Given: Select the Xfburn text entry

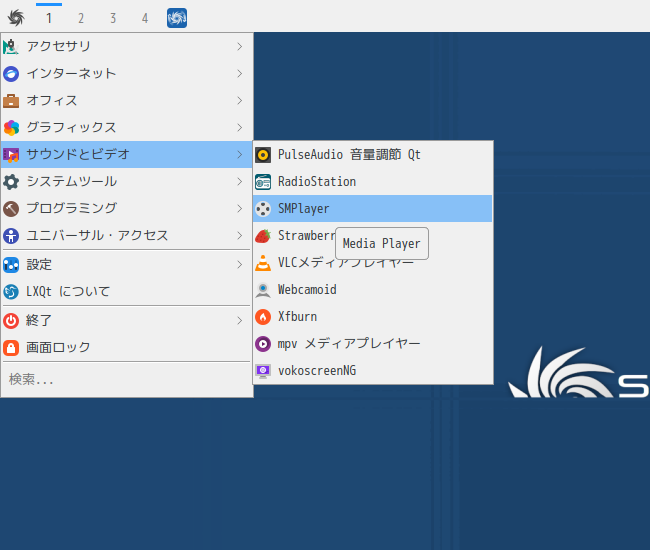Looking at the screenshot, I should (297, 317).
